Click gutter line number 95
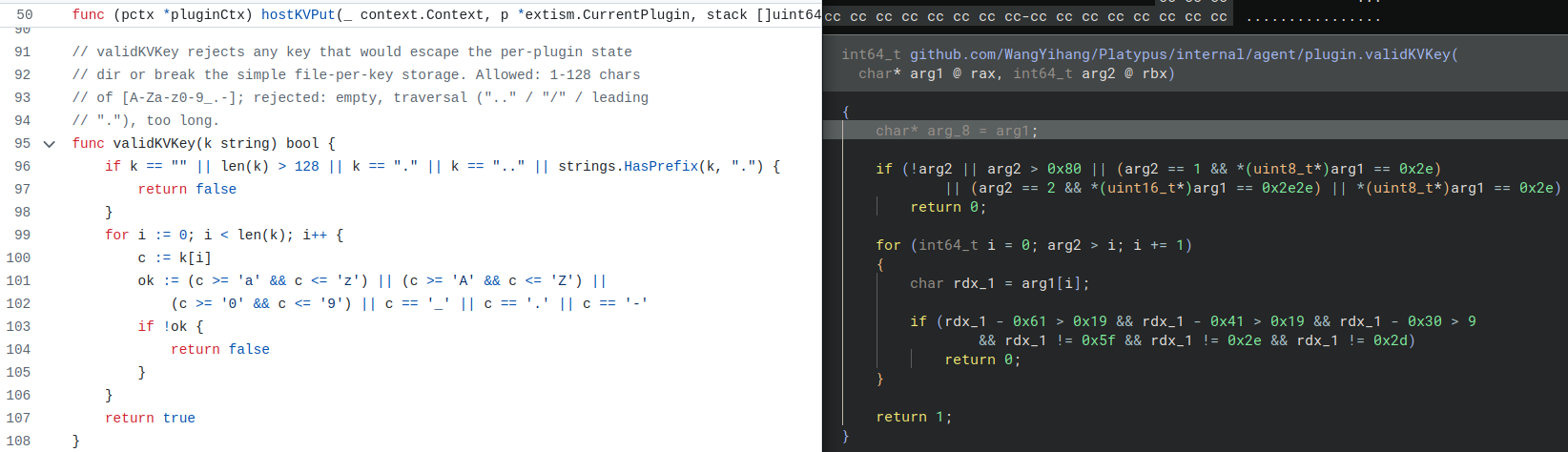 coord(23,144)
